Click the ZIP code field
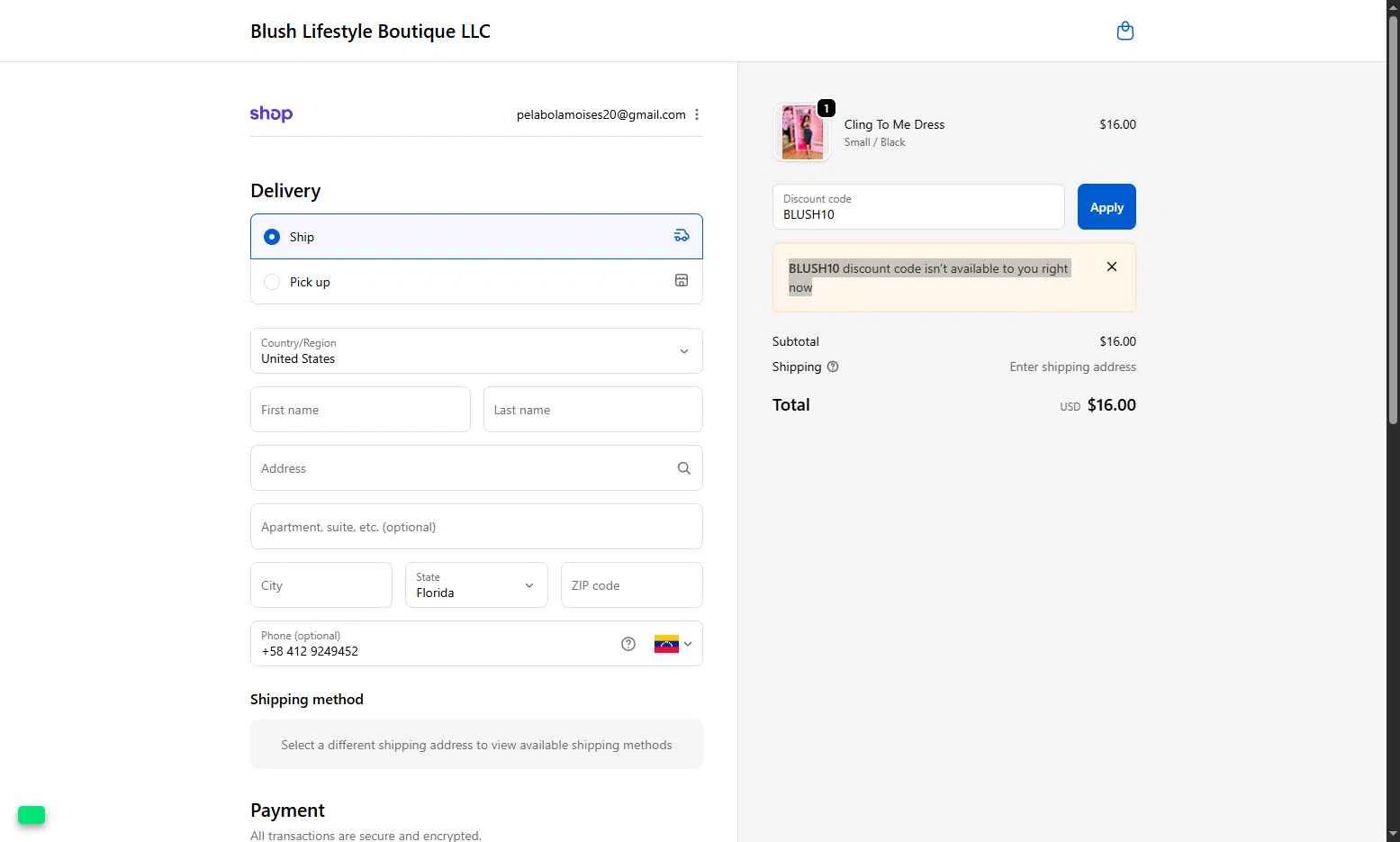 coord(632,585)
